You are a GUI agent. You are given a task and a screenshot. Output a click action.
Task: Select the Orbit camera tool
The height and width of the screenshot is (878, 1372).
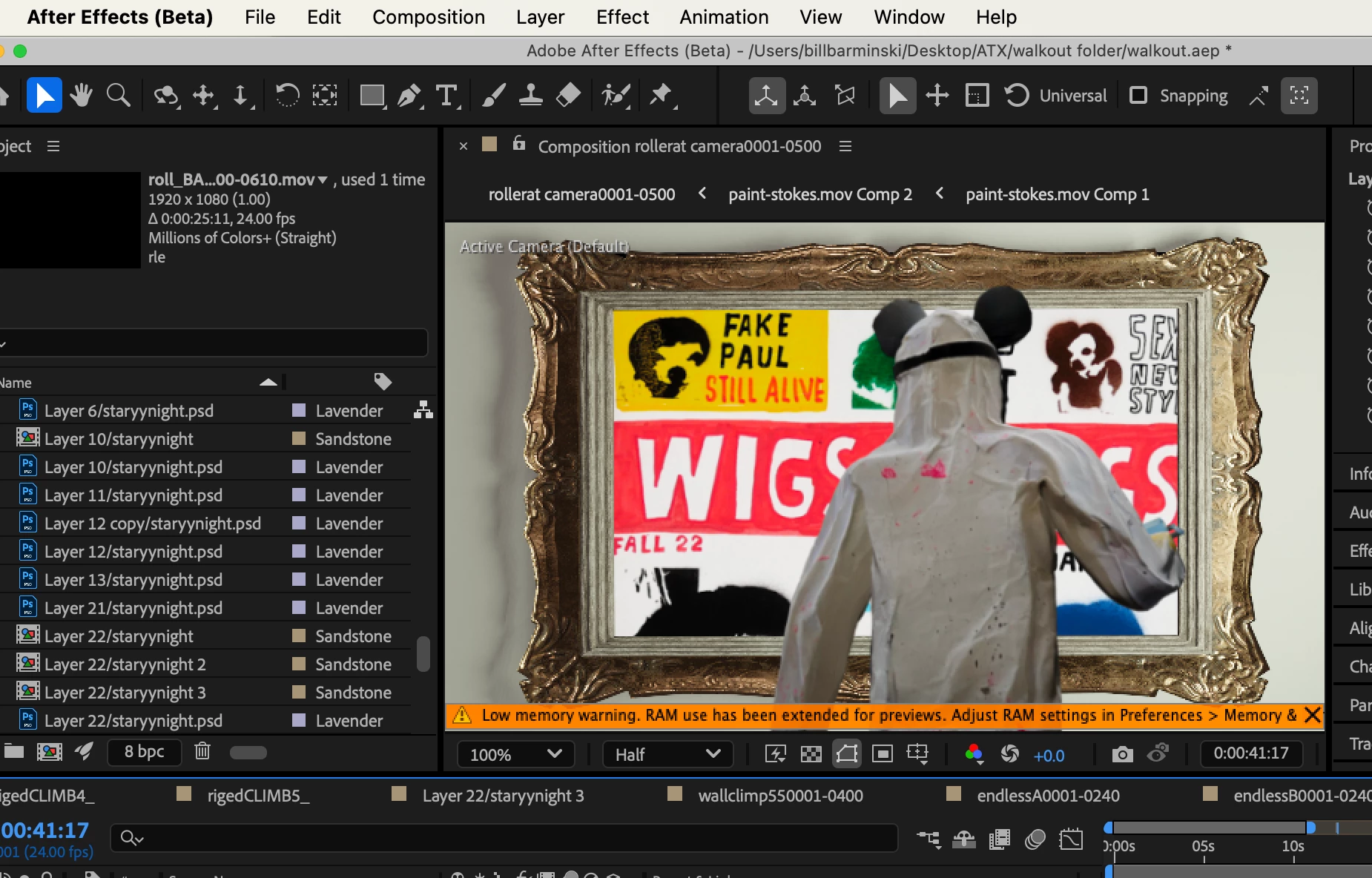[166, 96]
